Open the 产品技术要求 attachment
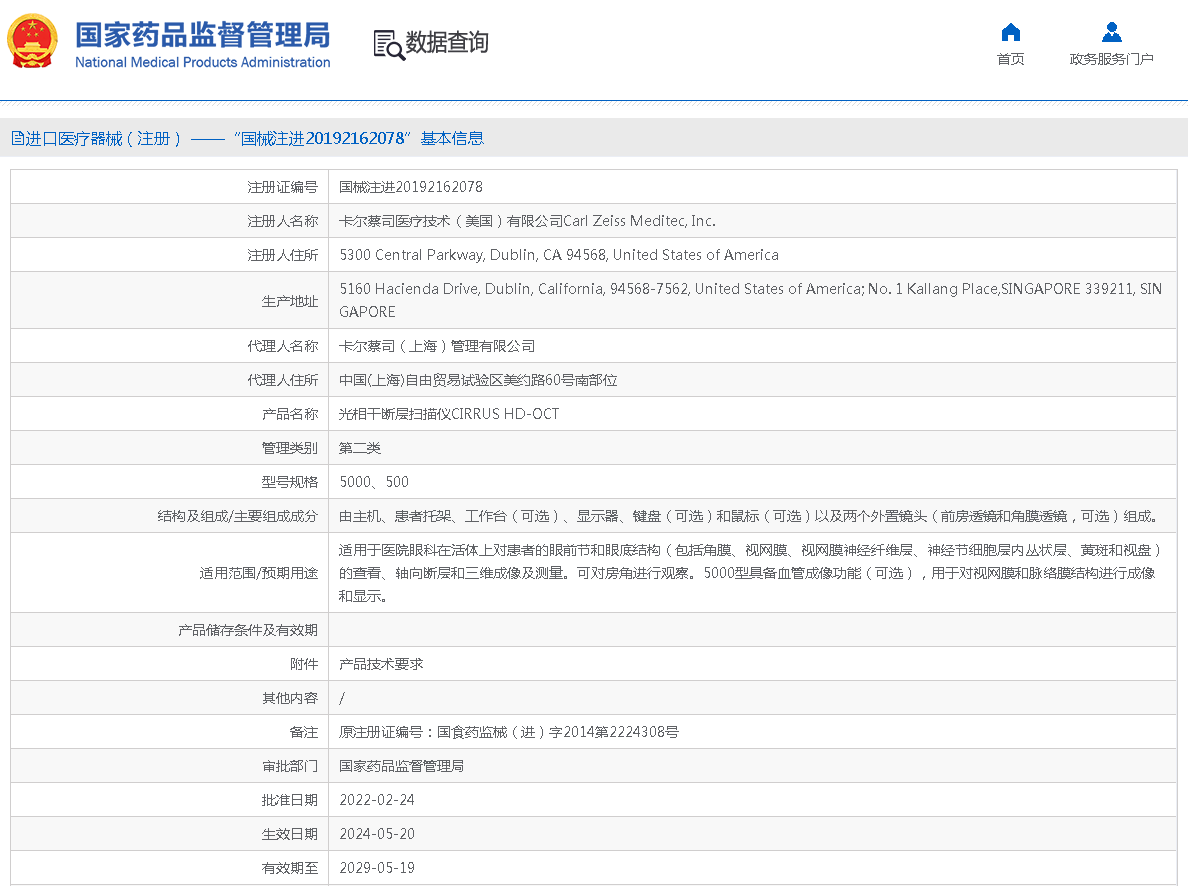Screen dimensions: 1188x886 pos(381,664)
